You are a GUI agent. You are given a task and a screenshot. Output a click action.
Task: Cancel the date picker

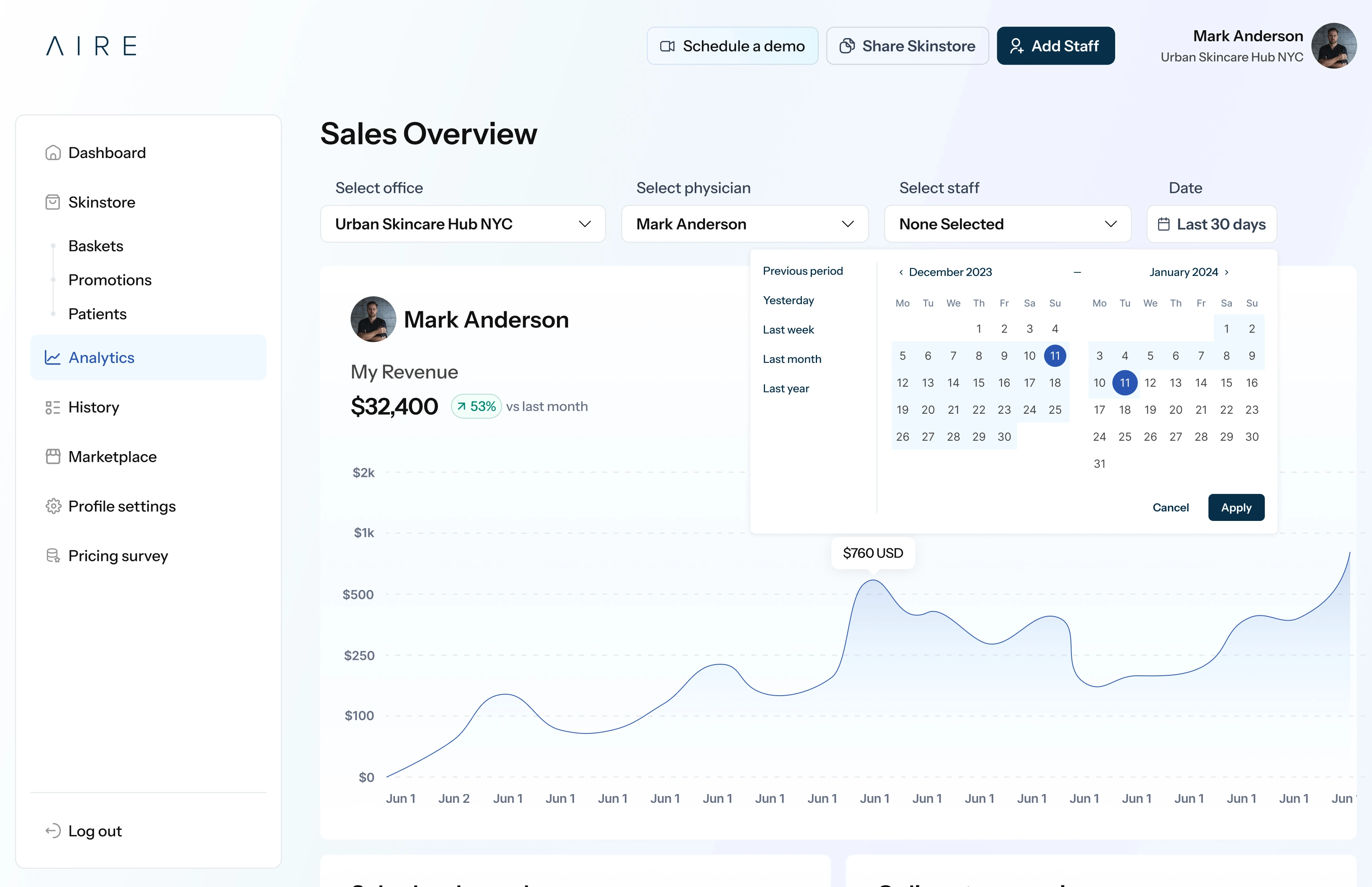[x=1170, y=507]
